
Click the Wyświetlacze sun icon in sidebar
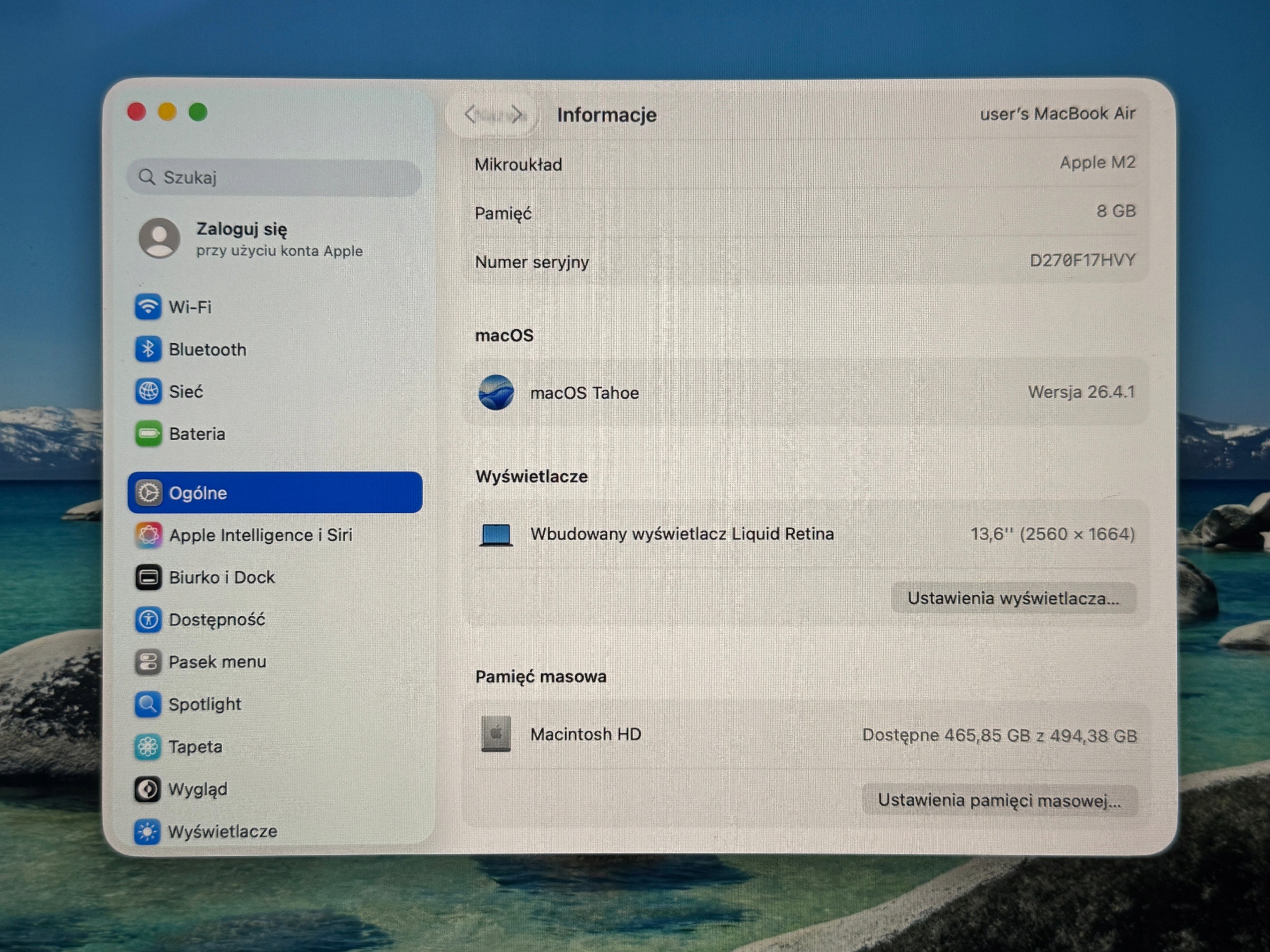[x=147, y=832]
